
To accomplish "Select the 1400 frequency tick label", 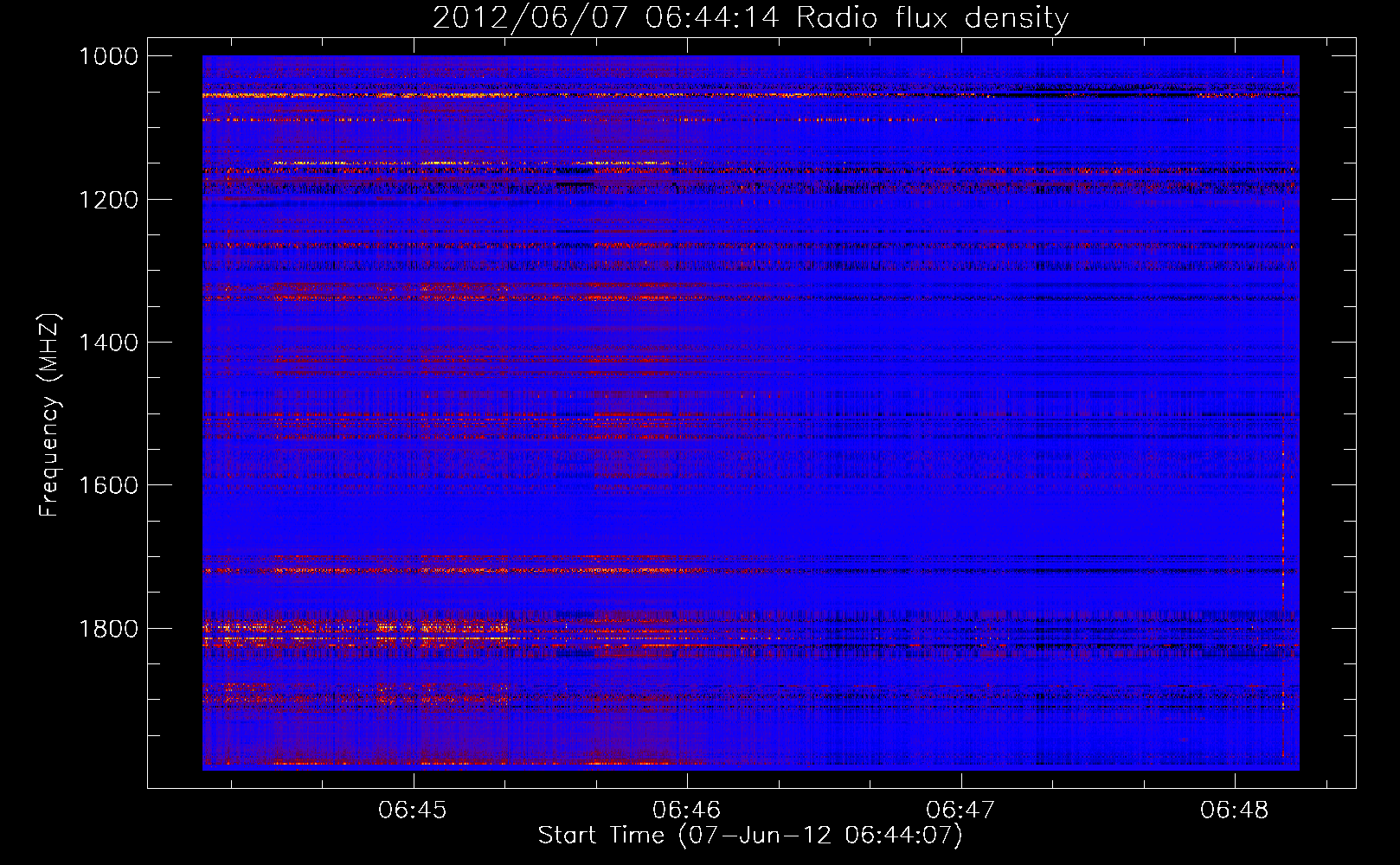I will (x=109, y=343).
